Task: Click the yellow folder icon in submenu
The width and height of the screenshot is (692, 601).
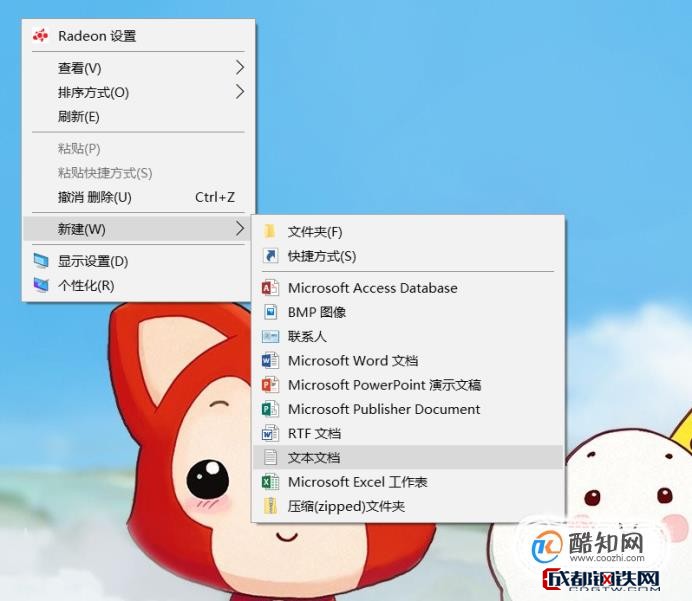Action: (270, 231)
